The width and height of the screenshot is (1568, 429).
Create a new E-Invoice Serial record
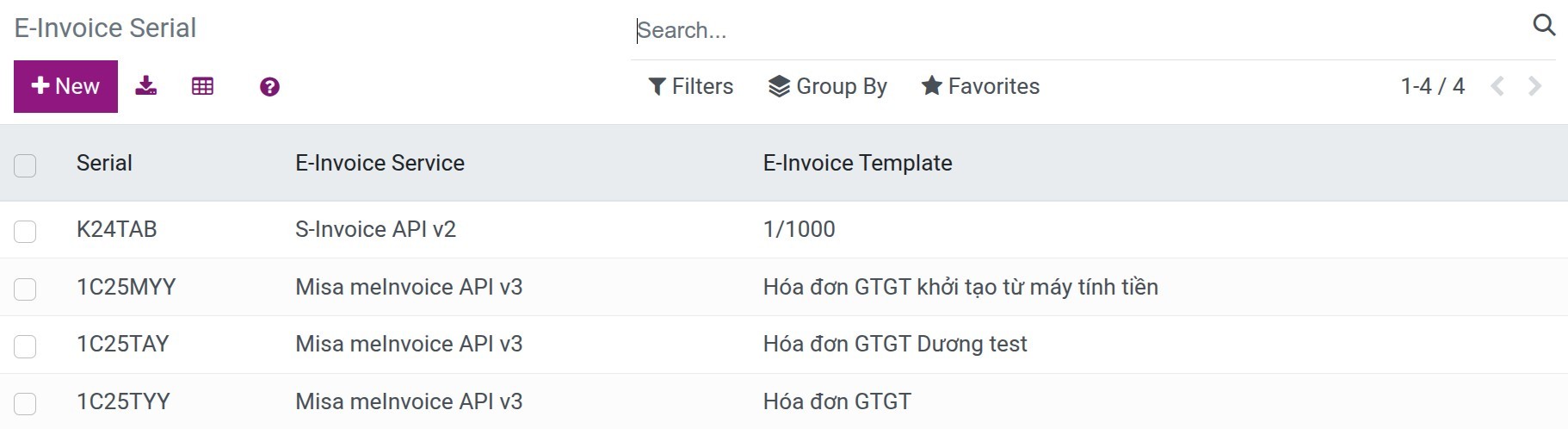click(65, 86)
